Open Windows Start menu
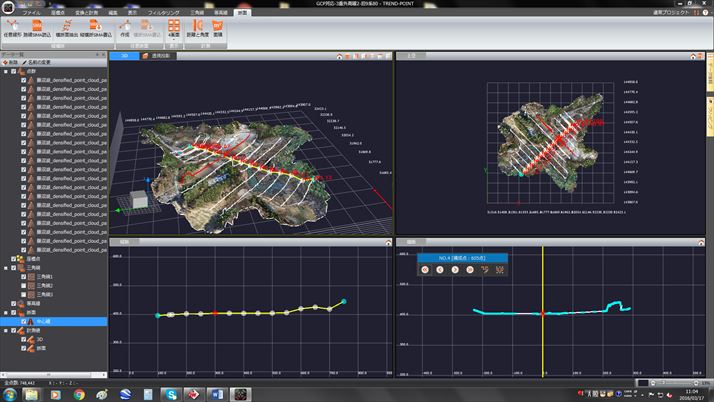 coord(9,394)
